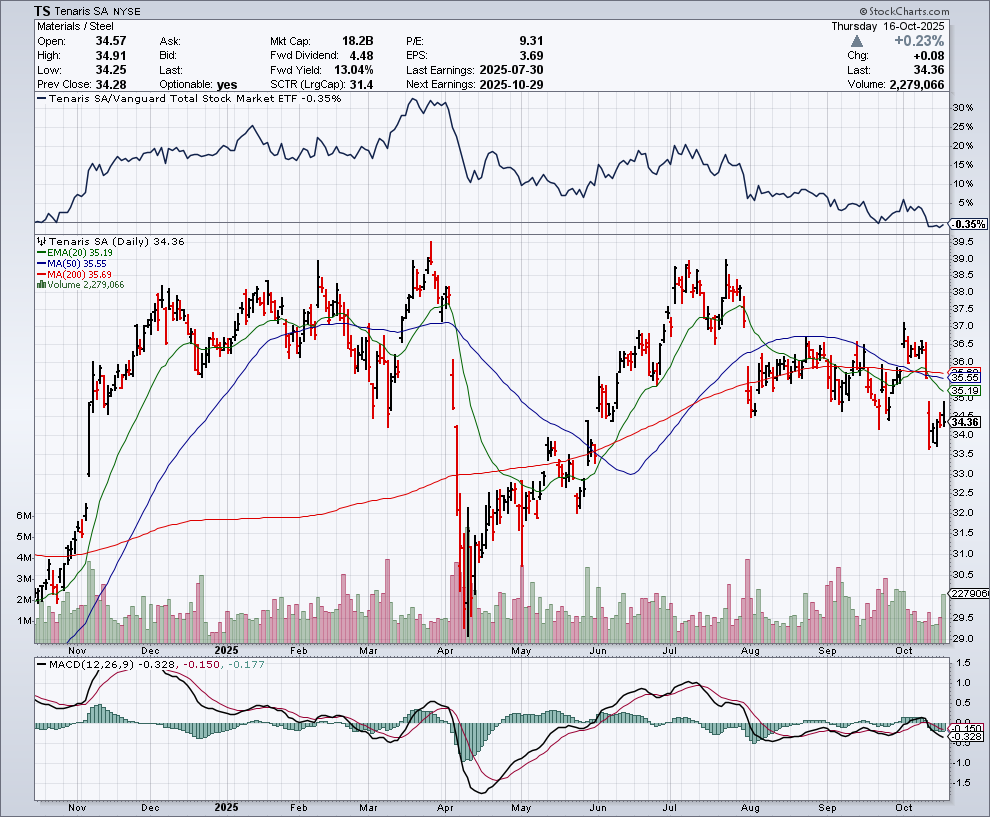The width and height of the screenshot is (990, 817).
Task: Click the candlestick icon beside Tenaris SA (Daily)
Action: tap(39, 242)
